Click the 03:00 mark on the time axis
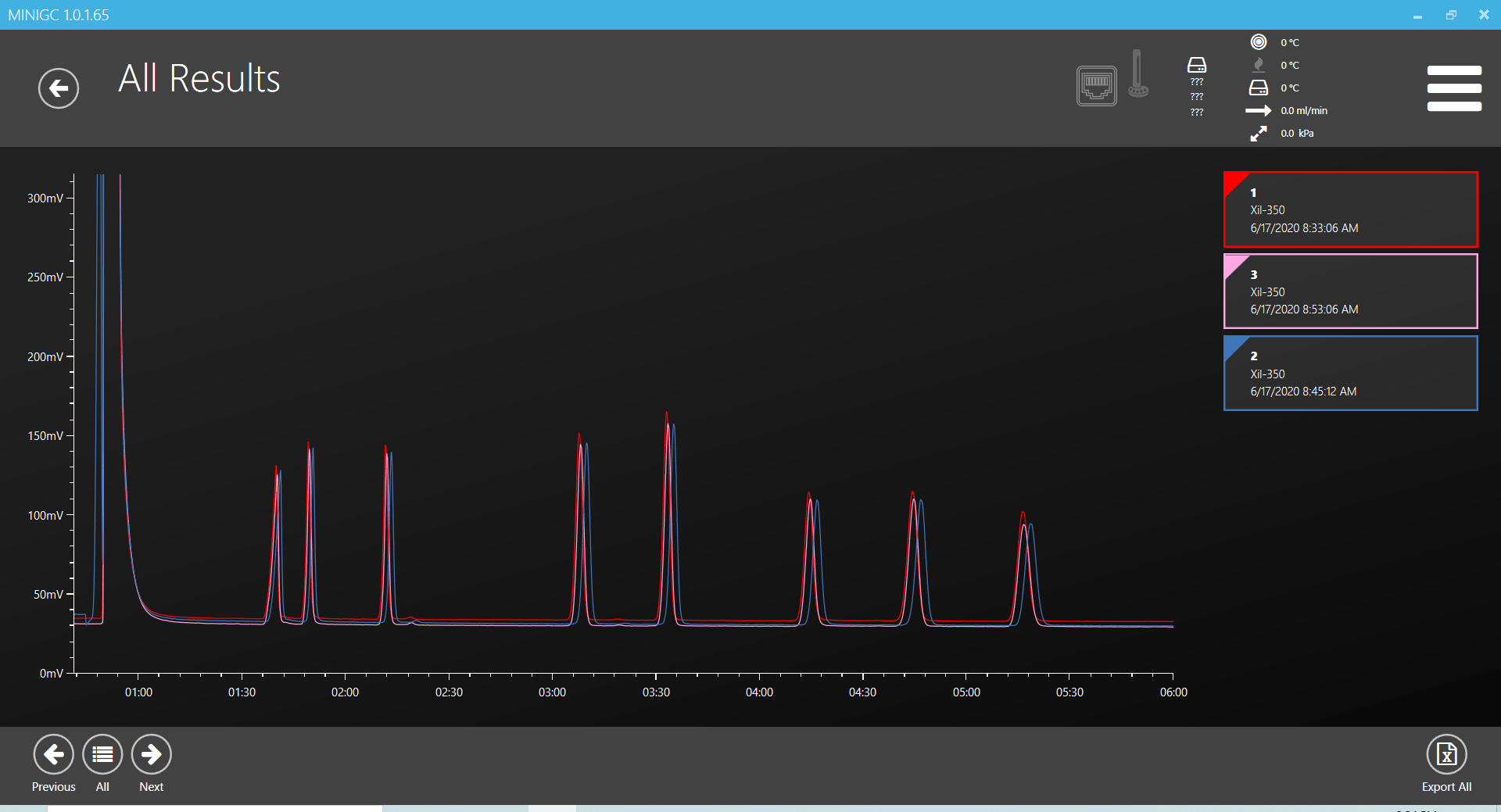 (552, 692)
